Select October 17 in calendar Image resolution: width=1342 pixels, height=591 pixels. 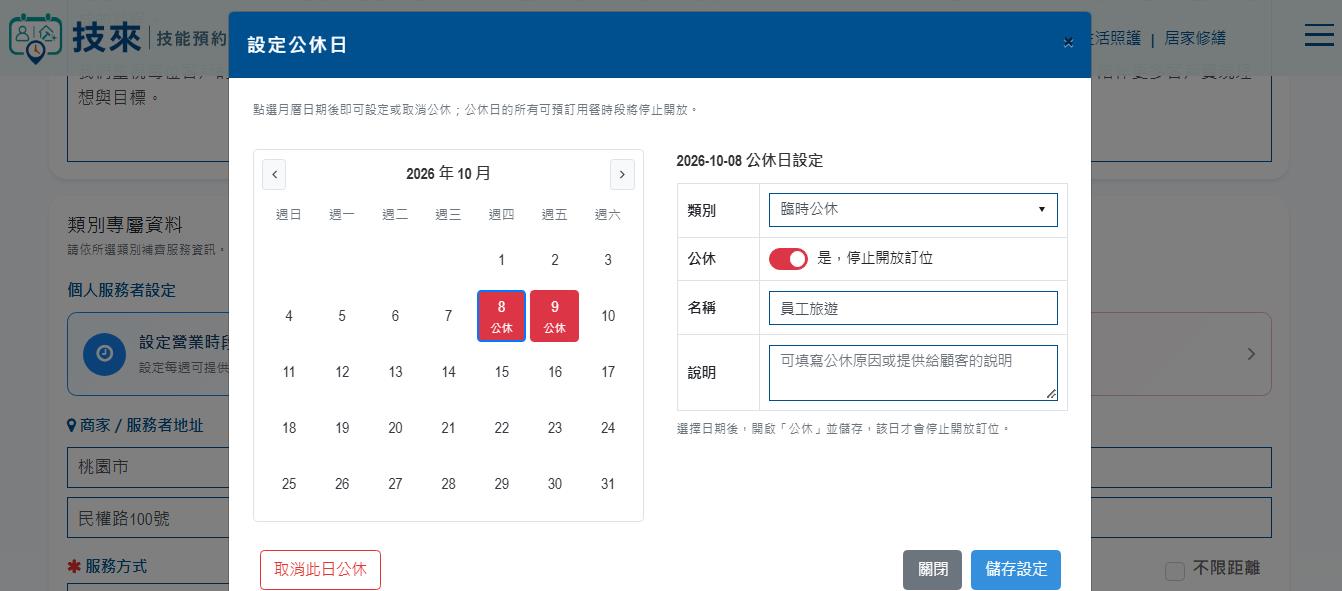point(608,372)
